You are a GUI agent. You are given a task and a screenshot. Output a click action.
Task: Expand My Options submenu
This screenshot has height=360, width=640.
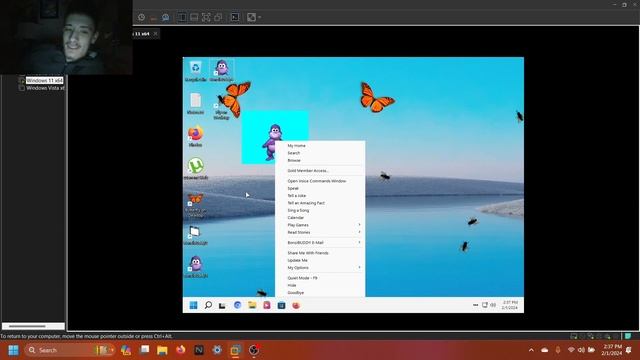pos(320,268)
